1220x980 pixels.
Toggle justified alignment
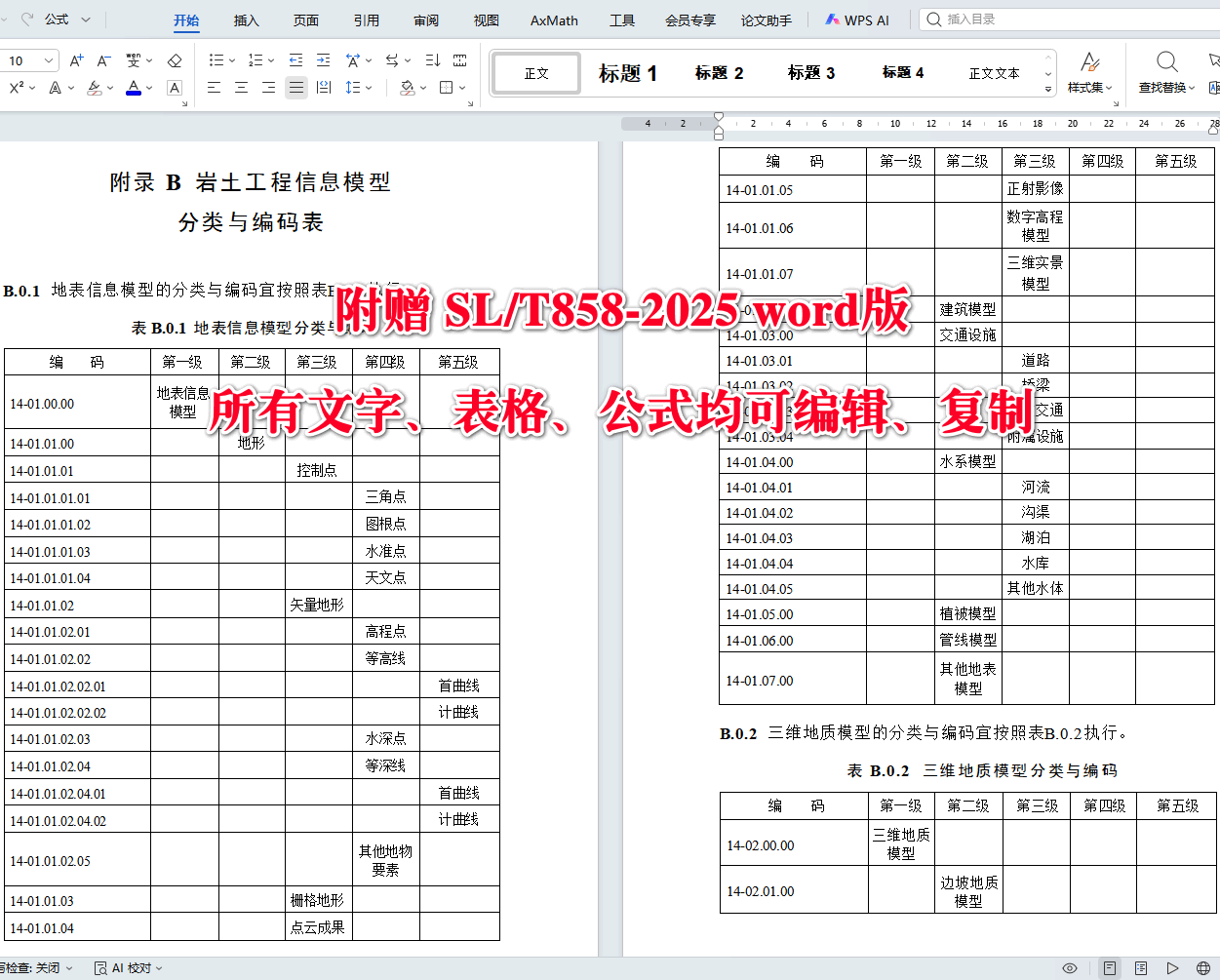[x=296, y=88]
